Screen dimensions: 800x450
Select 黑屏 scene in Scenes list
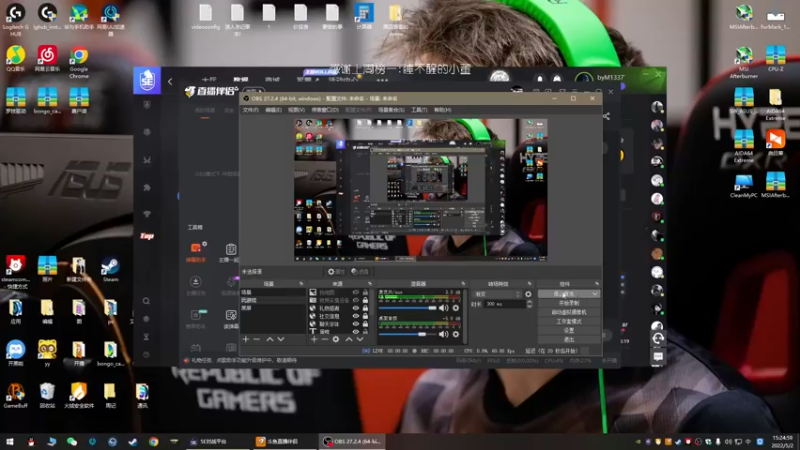[272, 308]
